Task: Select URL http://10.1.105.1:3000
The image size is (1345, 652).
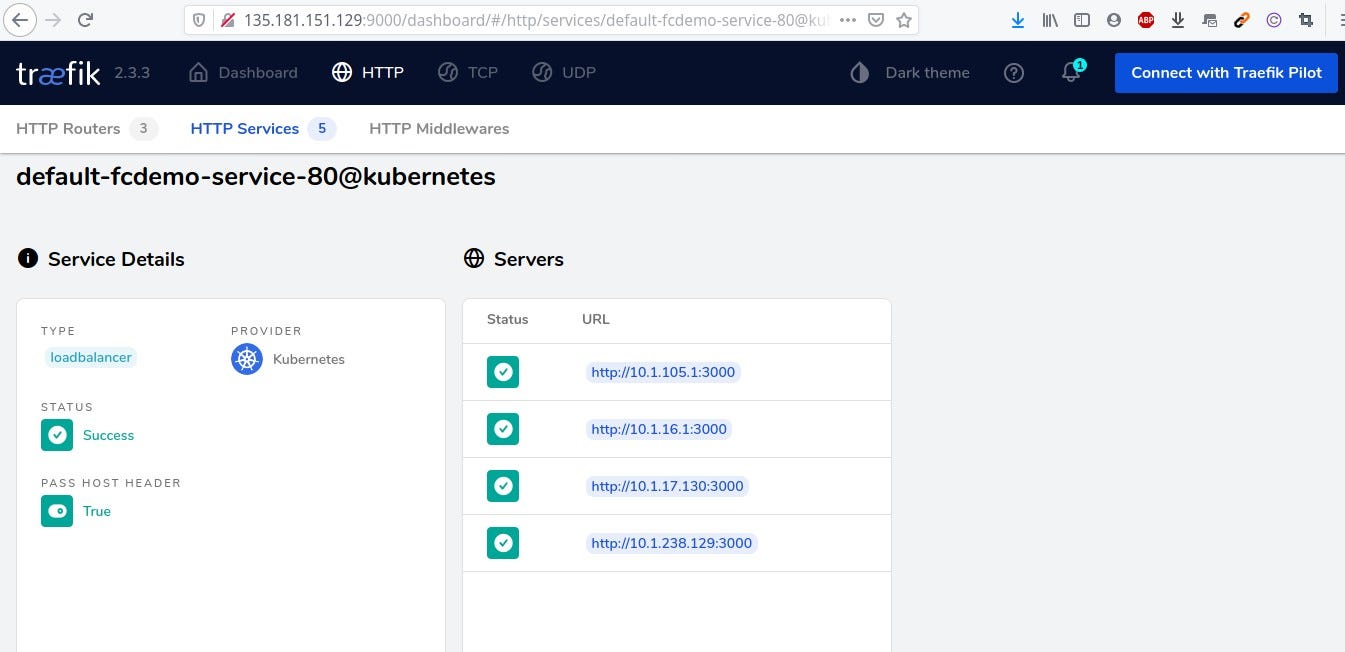Action: click(663, 372)
